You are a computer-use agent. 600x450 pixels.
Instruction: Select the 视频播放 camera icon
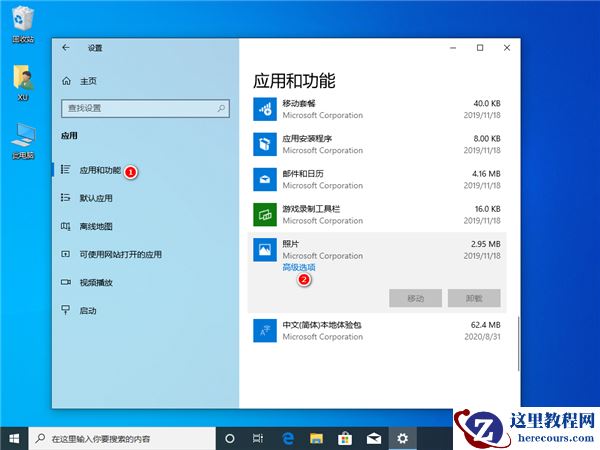[65, 282]
